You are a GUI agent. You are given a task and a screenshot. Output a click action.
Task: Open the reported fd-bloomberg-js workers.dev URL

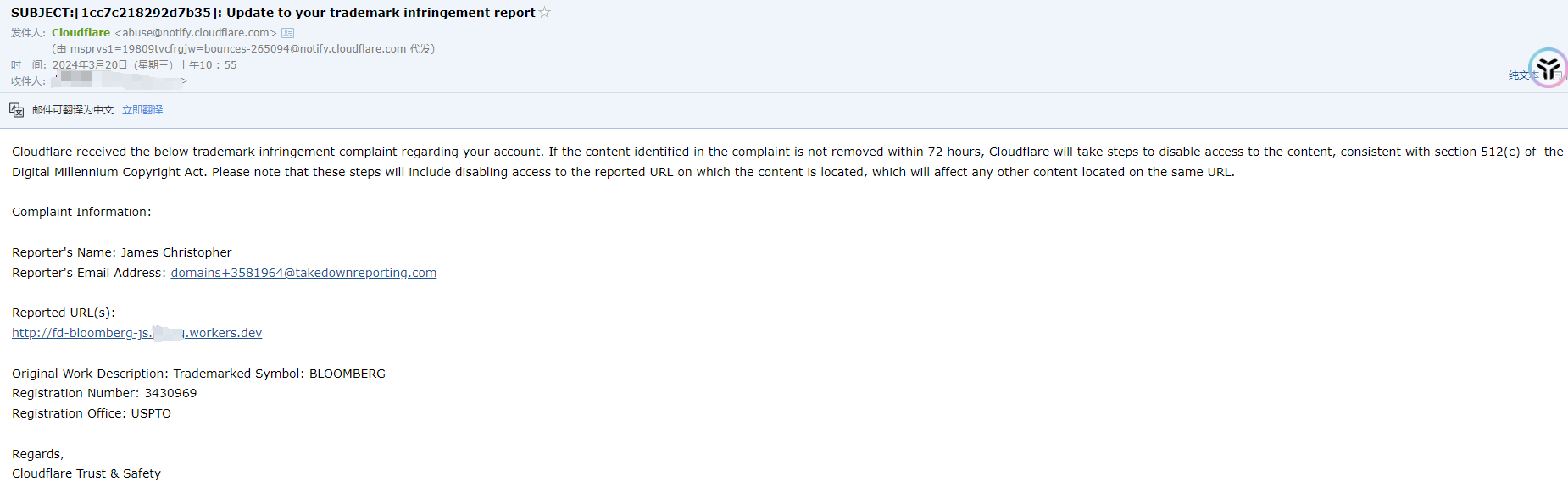136,333
